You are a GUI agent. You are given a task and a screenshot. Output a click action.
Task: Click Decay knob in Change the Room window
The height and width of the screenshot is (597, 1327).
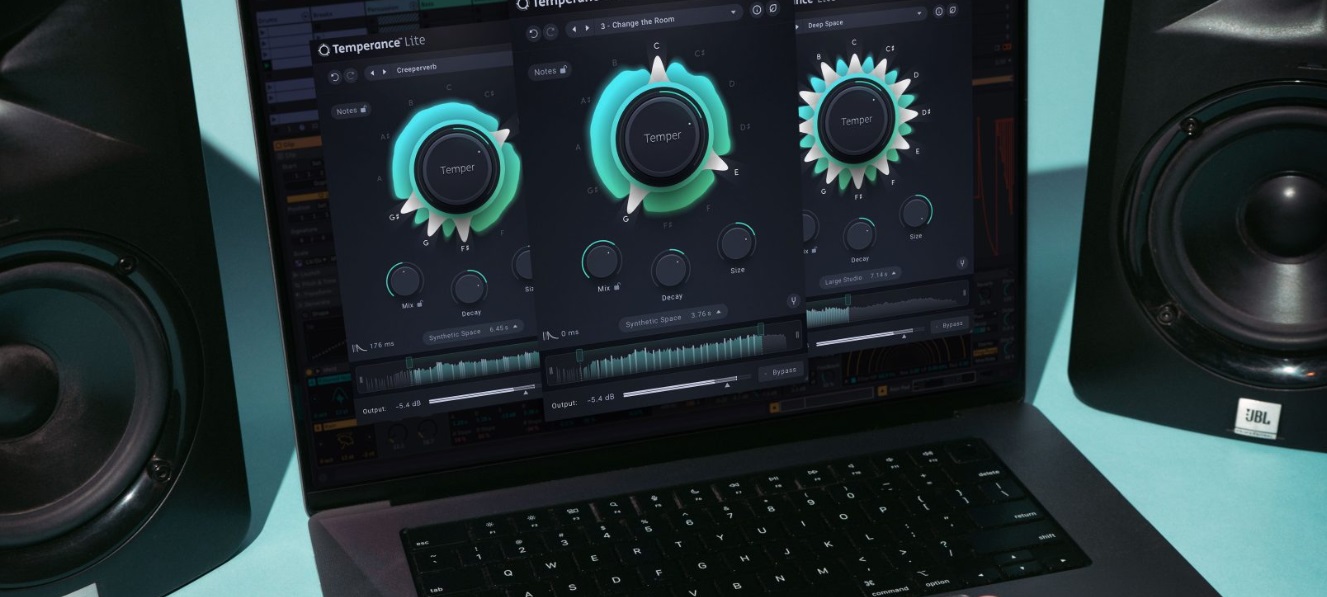click(671, 270)
